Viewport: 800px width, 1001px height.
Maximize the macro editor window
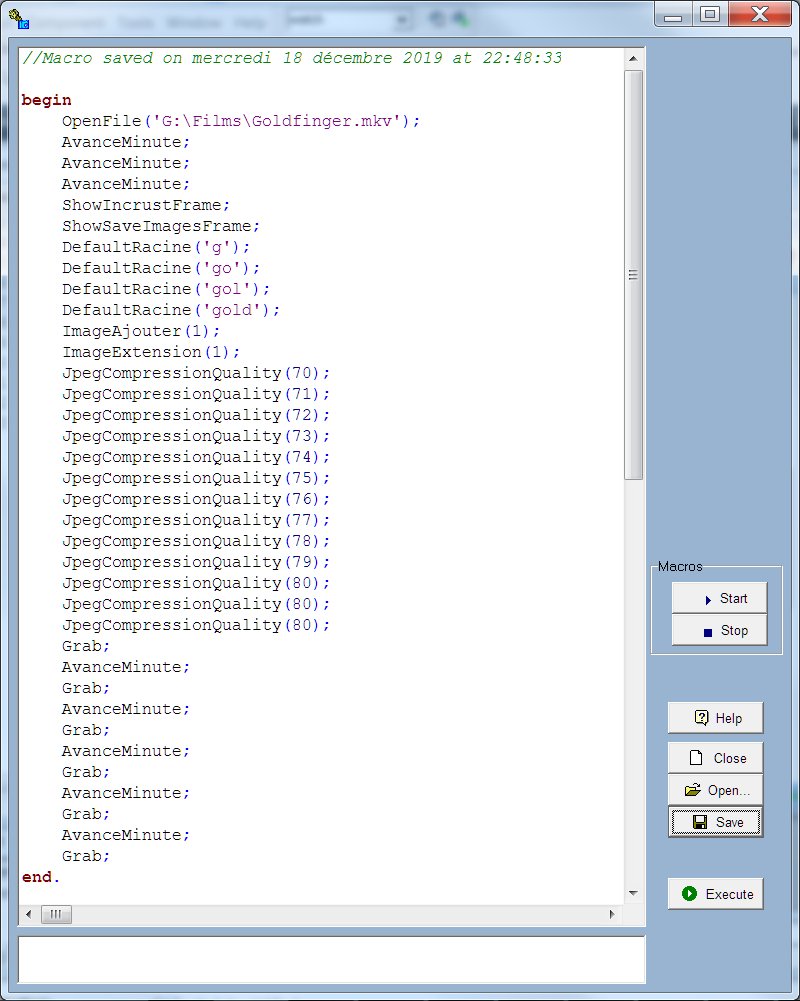click(x=710, y=15)
